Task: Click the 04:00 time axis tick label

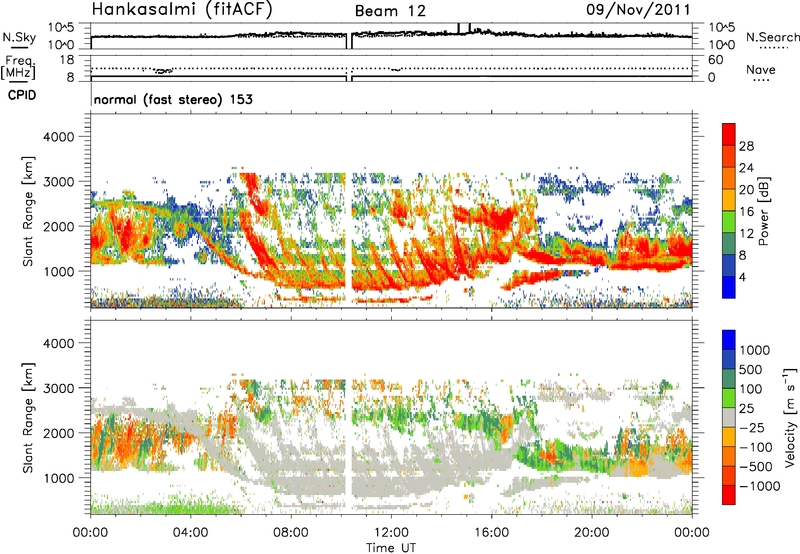Action: [190, 533]
